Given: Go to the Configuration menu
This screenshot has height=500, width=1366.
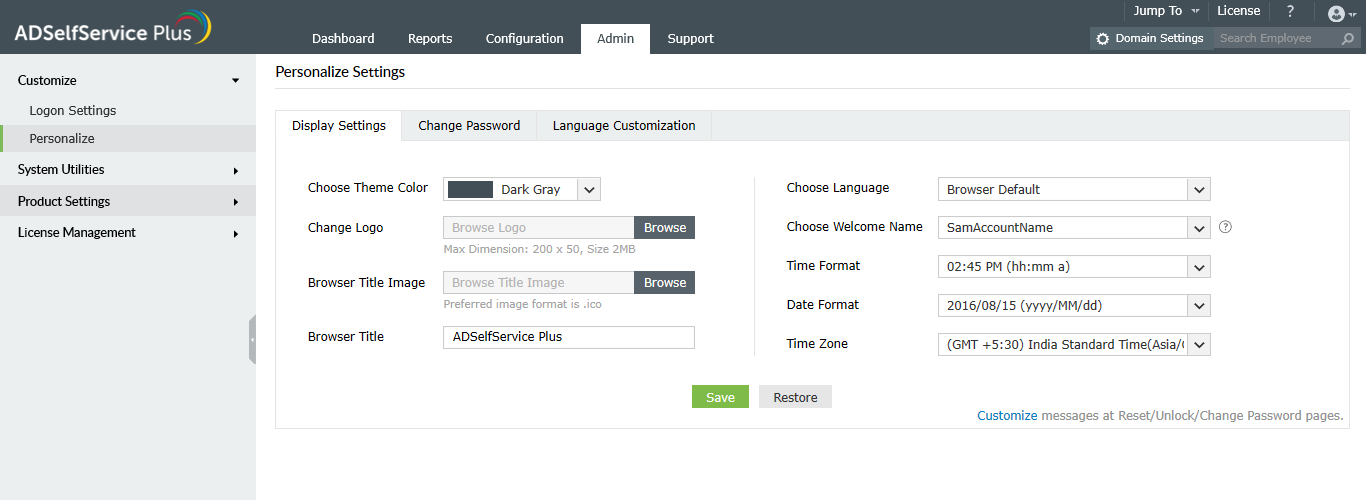Looking at the screenshot, I should pyautogui.click(x=525, y=39).
